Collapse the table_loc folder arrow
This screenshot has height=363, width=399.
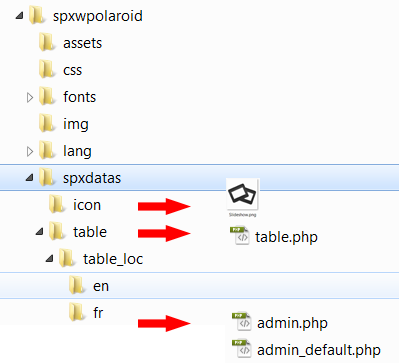tap(50, 259)
